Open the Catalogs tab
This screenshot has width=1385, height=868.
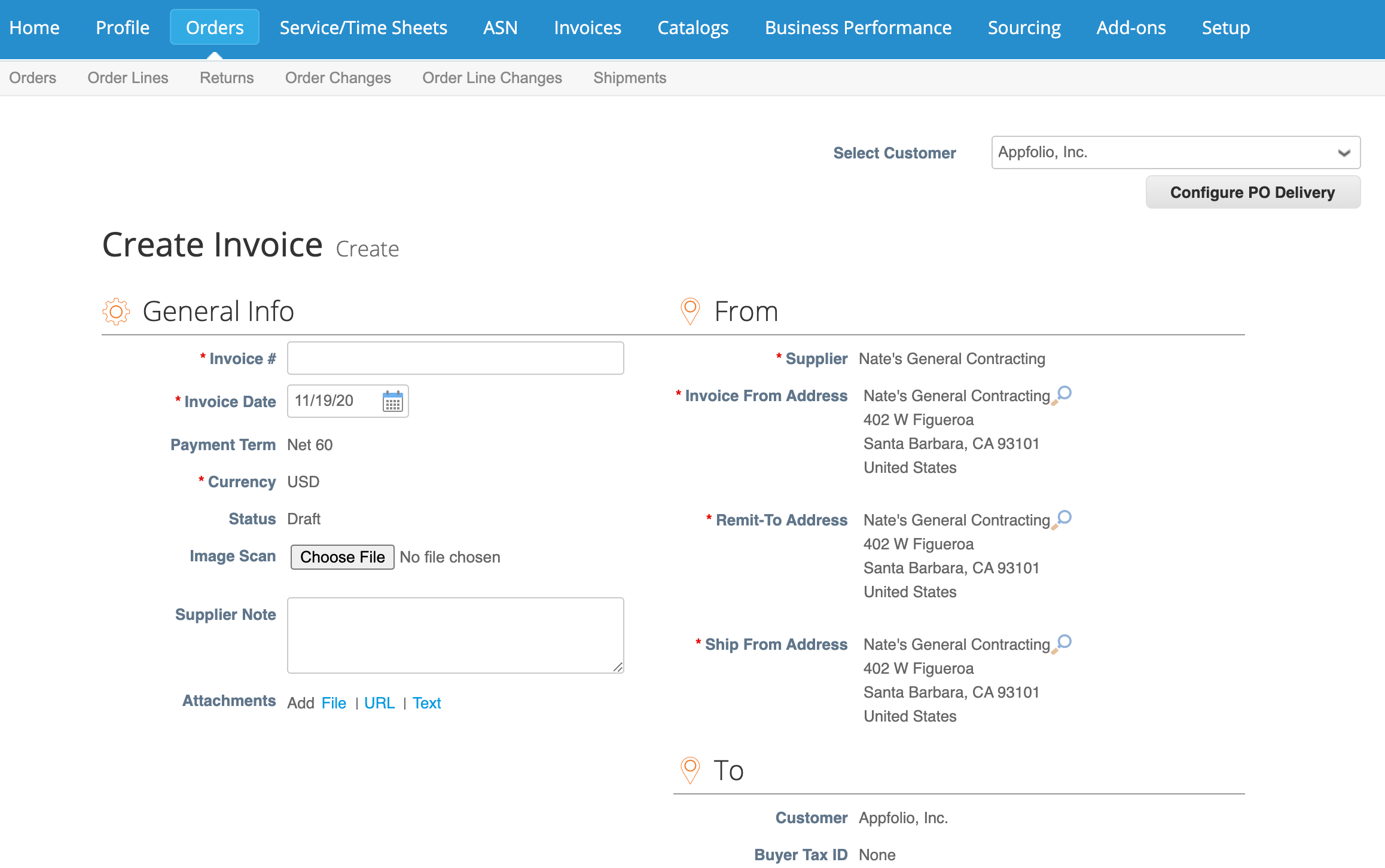pyautogui.click(x=693, y=27)
